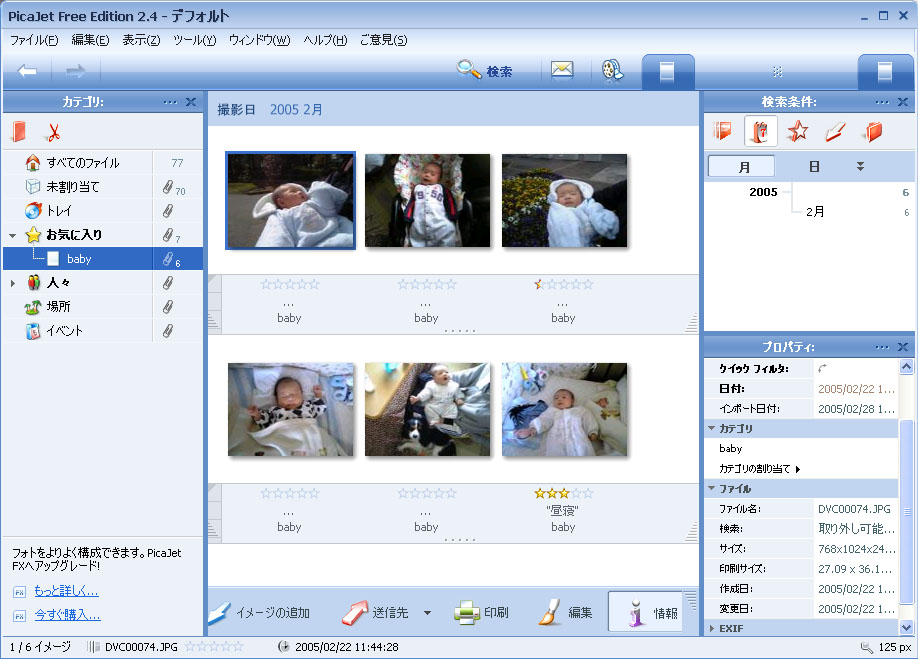Open the 検索条件 panel options dots

(x=882, y=102)
